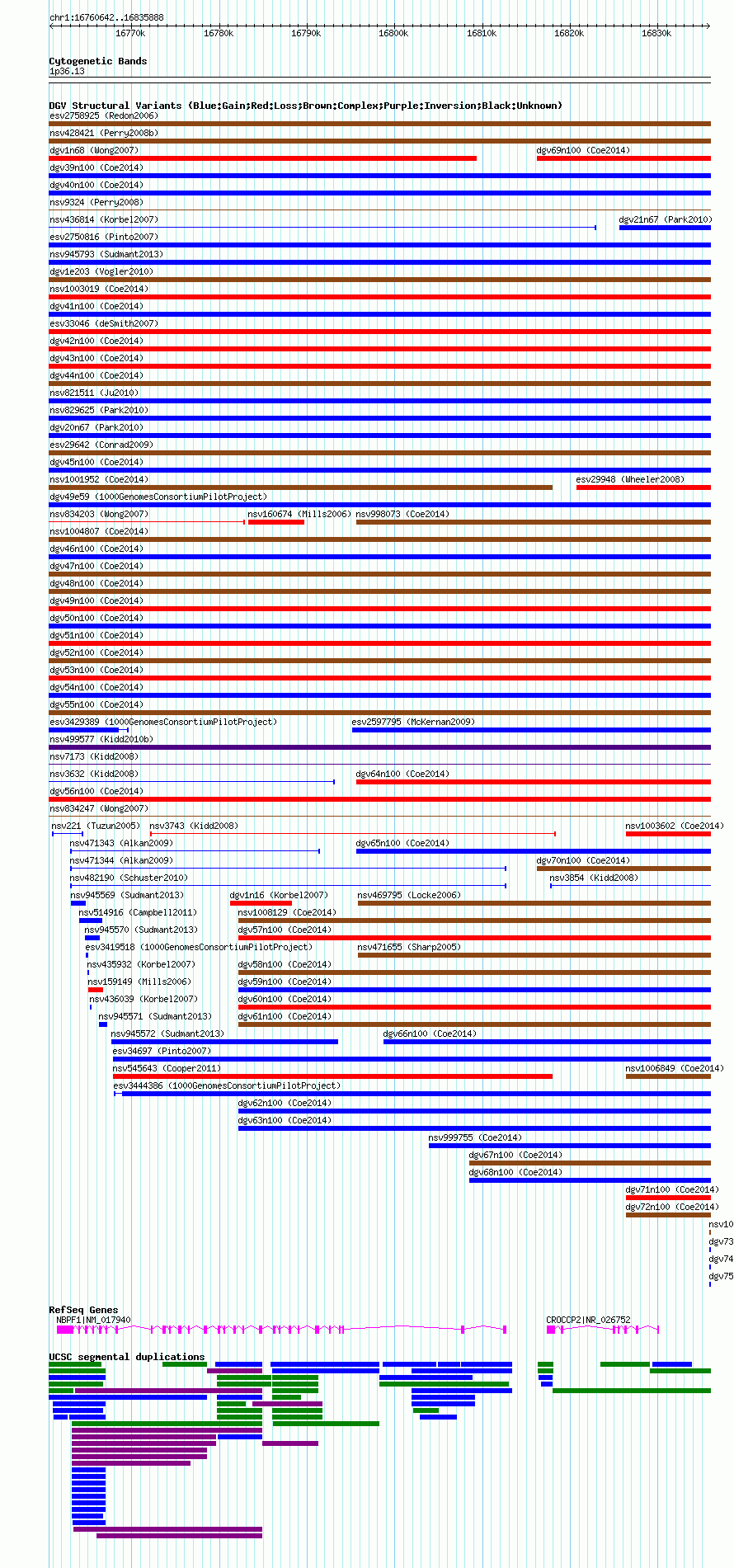The image size is (734, 1568).
Task: Click the nsv834203 (Wong2007) label
Action: pyautogui.click(x=99, y=515)
